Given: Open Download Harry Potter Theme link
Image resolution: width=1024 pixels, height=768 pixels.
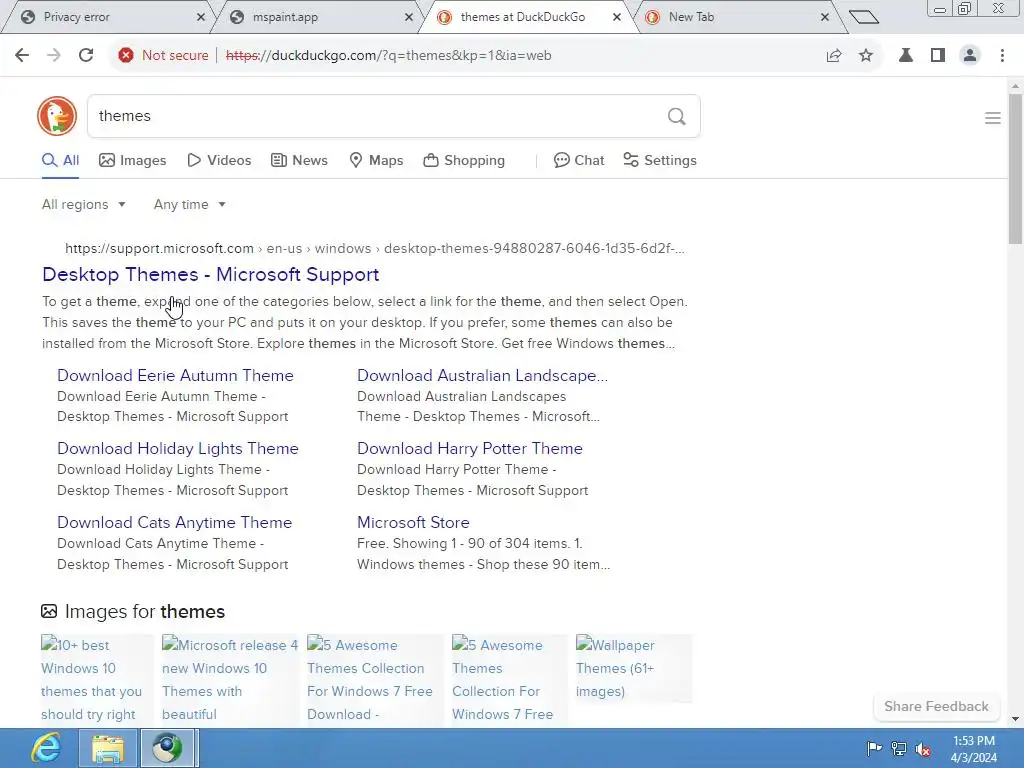Looking at the screenshot, I should (470, 449).
